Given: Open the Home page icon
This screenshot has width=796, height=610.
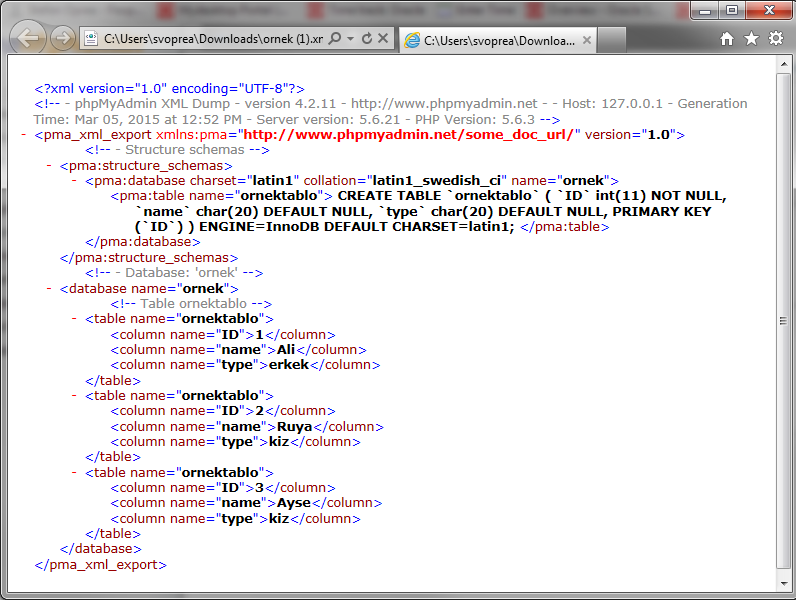Looking at the screenshot, I should tap(727, 39).
